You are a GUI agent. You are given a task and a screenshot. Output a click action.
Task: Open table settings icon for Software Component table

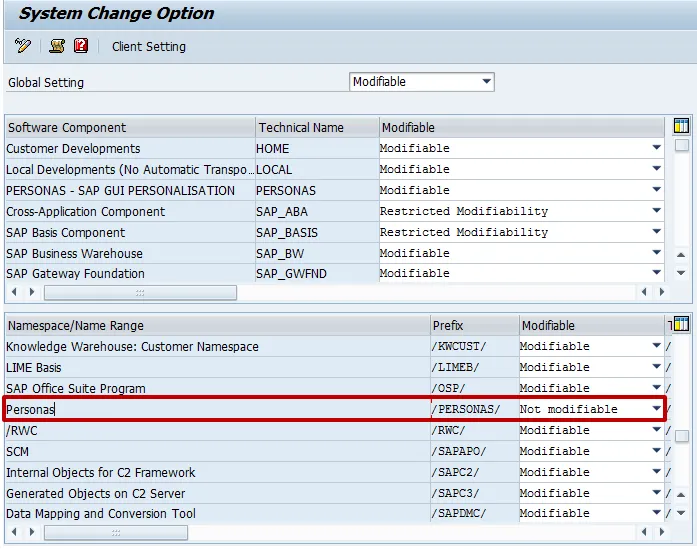pyautogui.click(x=682, y=126)
